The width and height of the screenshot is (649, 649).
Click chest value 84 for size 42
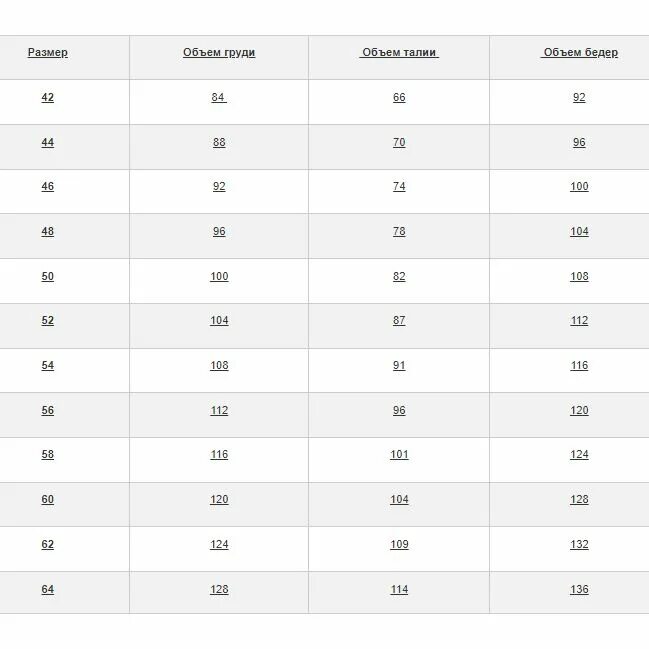(x=219, y=98)
